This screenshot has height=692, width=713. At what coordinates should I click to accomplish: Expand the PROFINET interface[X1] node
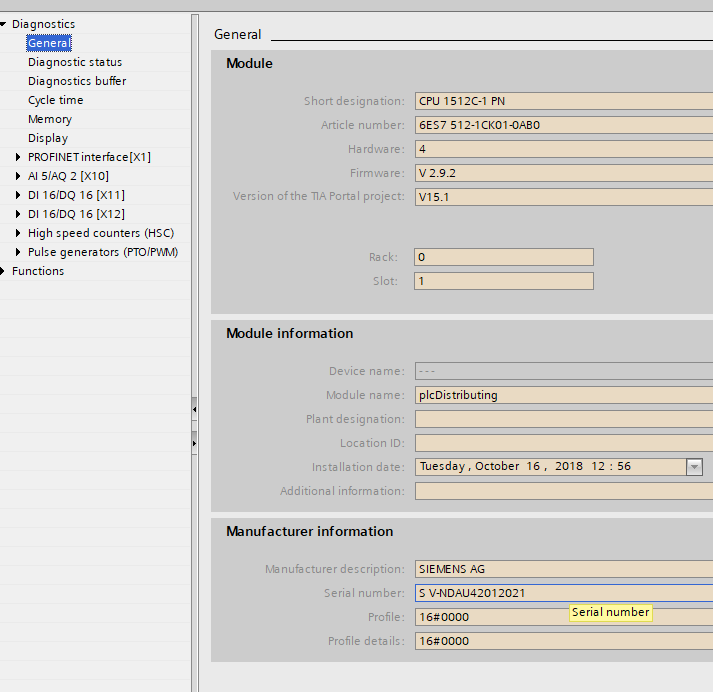[18, 157]
